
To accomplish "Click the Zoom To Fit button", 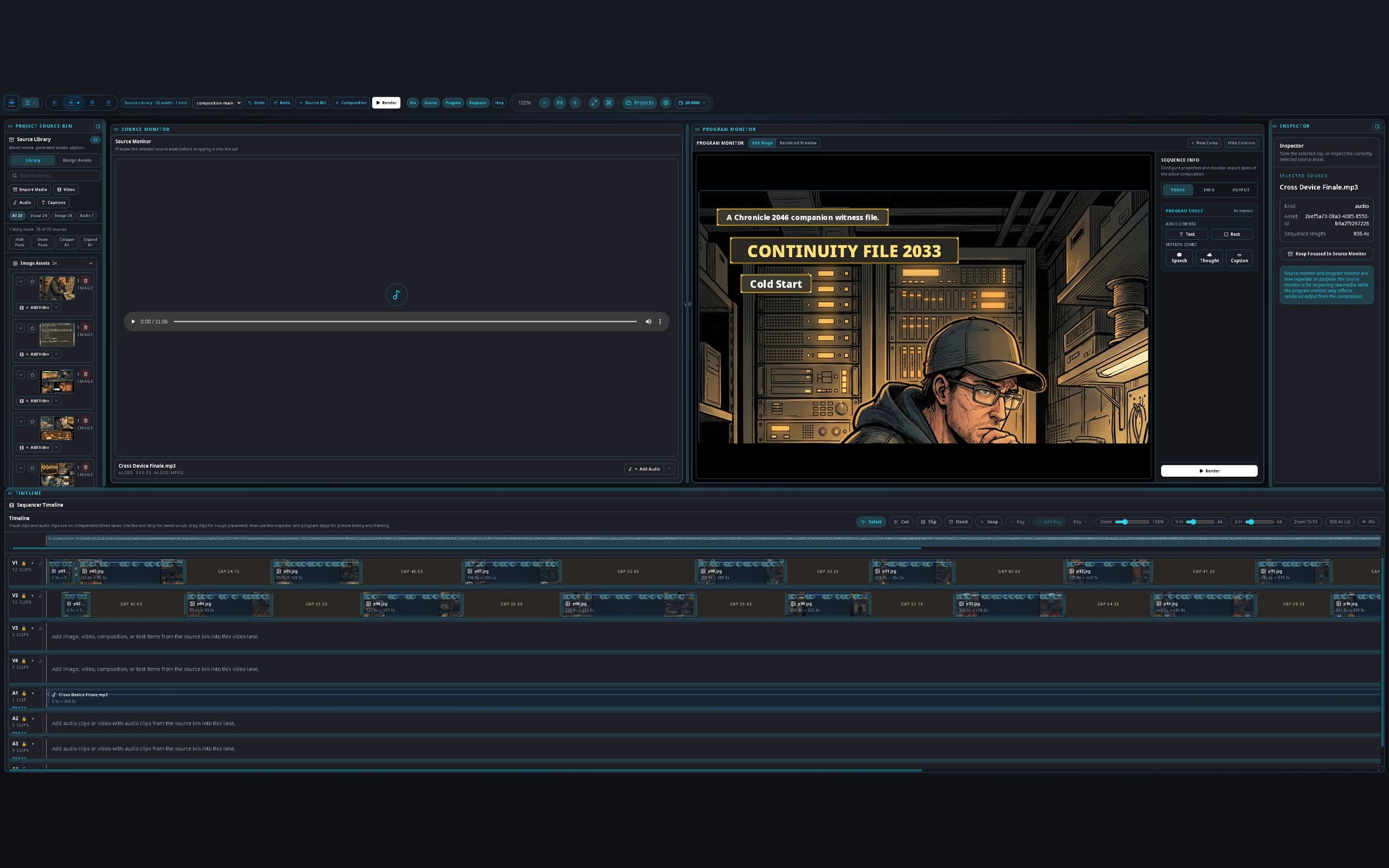I will (x=1305, y=522).
